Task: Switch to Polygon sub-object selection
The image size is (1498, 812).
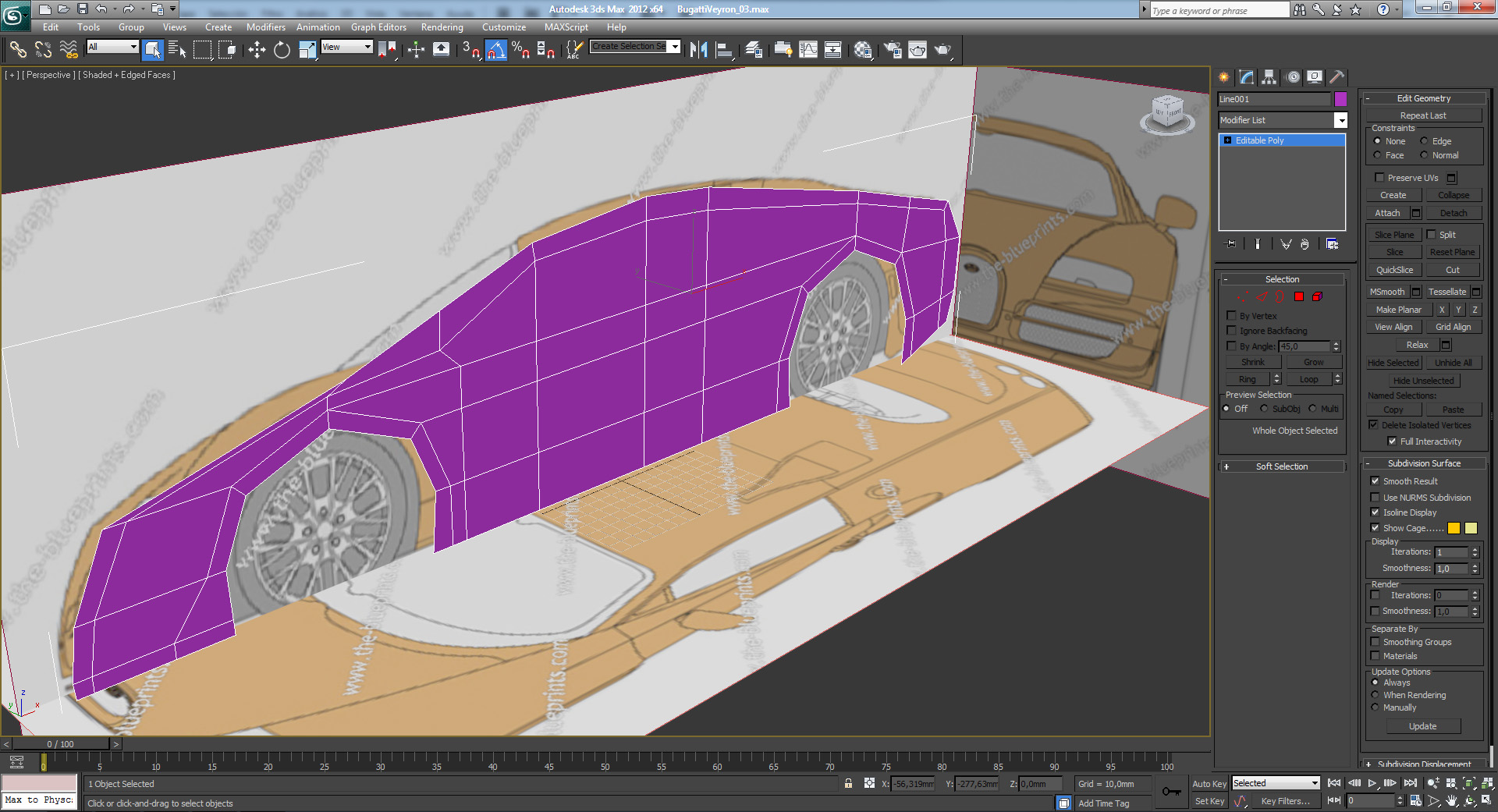Action: (1299, 296)
